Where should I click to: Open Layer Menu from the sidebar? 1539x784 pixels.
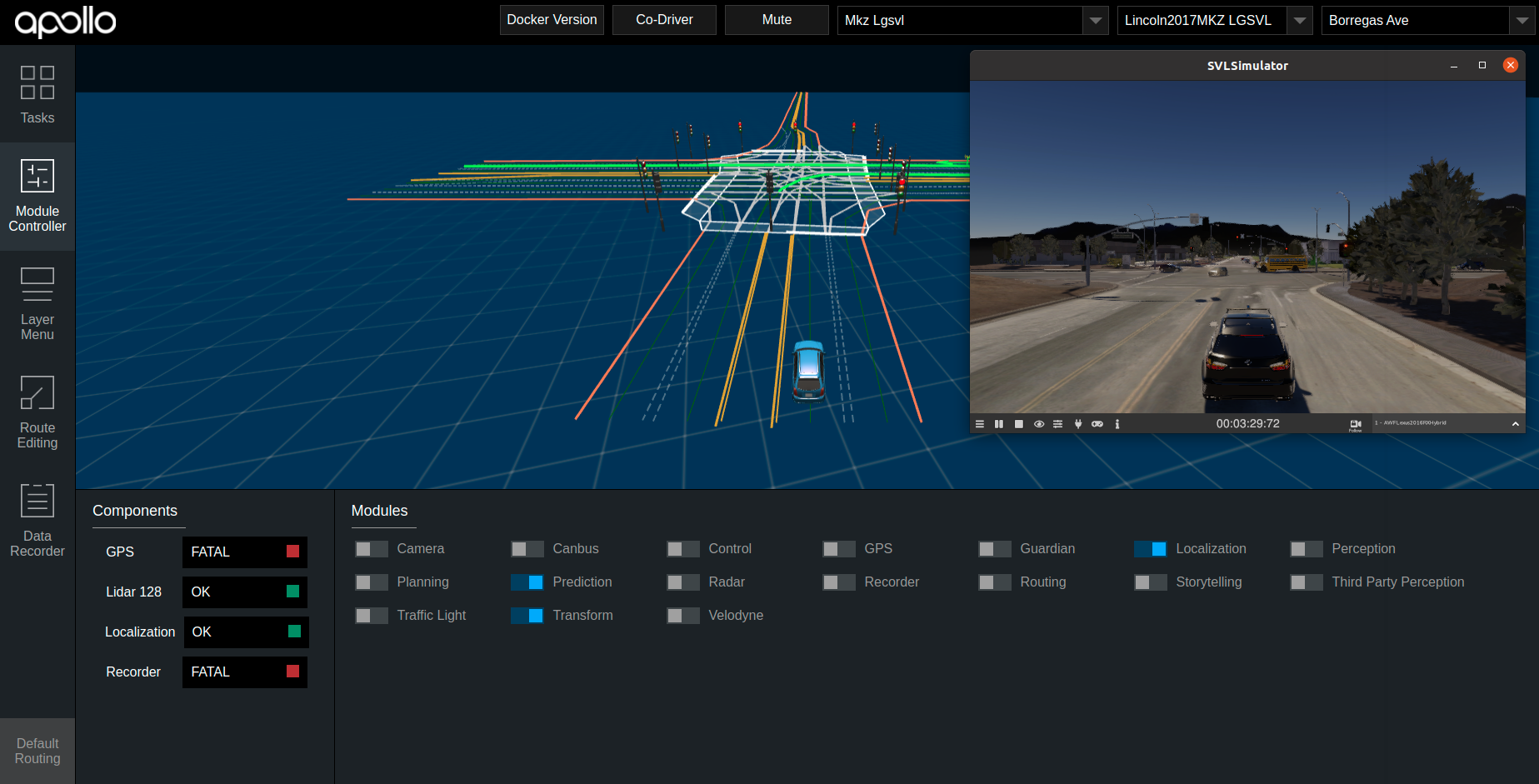tap(37, 303)
